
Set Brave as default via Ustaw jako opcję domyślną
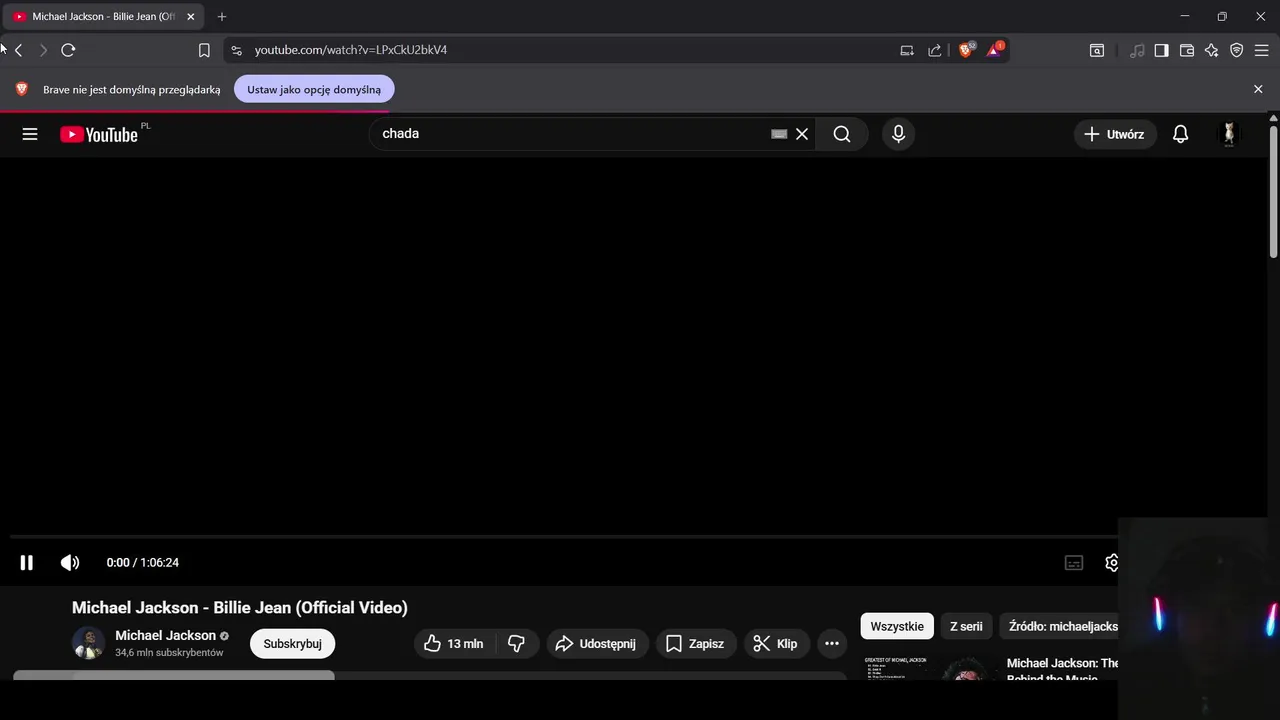(314, 89)
